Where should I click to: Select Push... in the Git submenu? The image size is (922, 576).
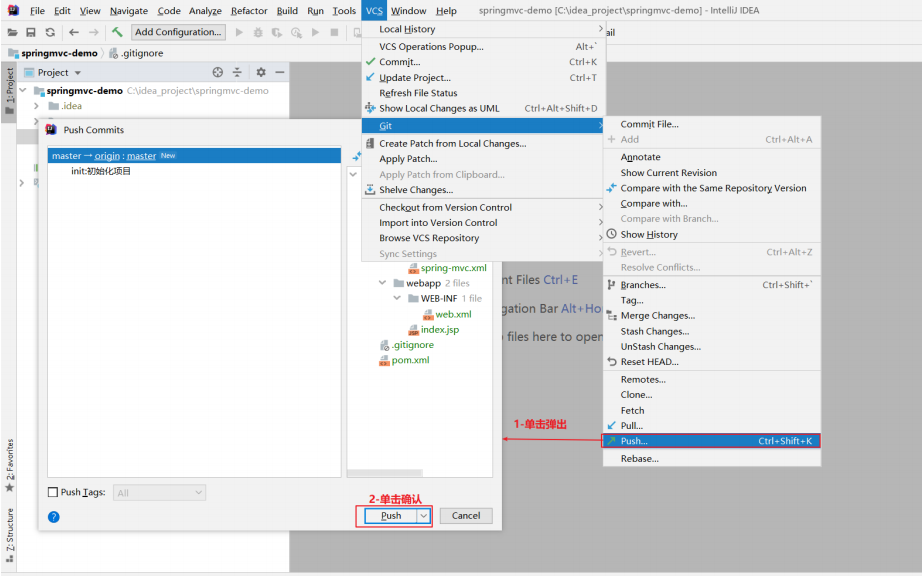coord(711,441)
